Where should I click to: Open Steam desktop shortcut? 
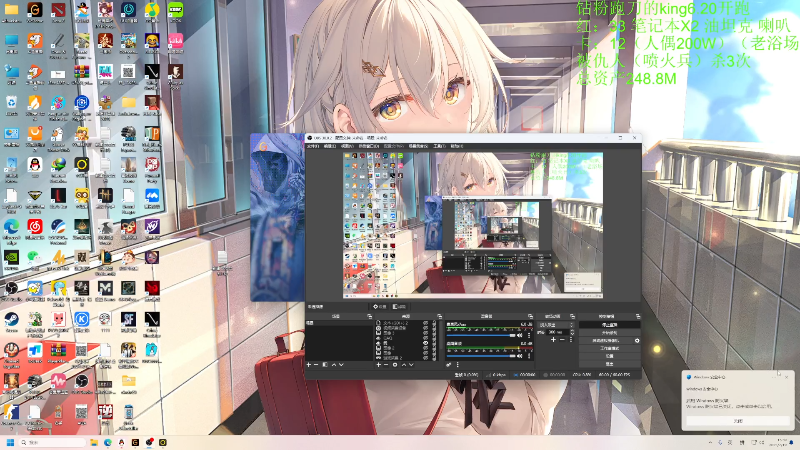tap(11, 320)
